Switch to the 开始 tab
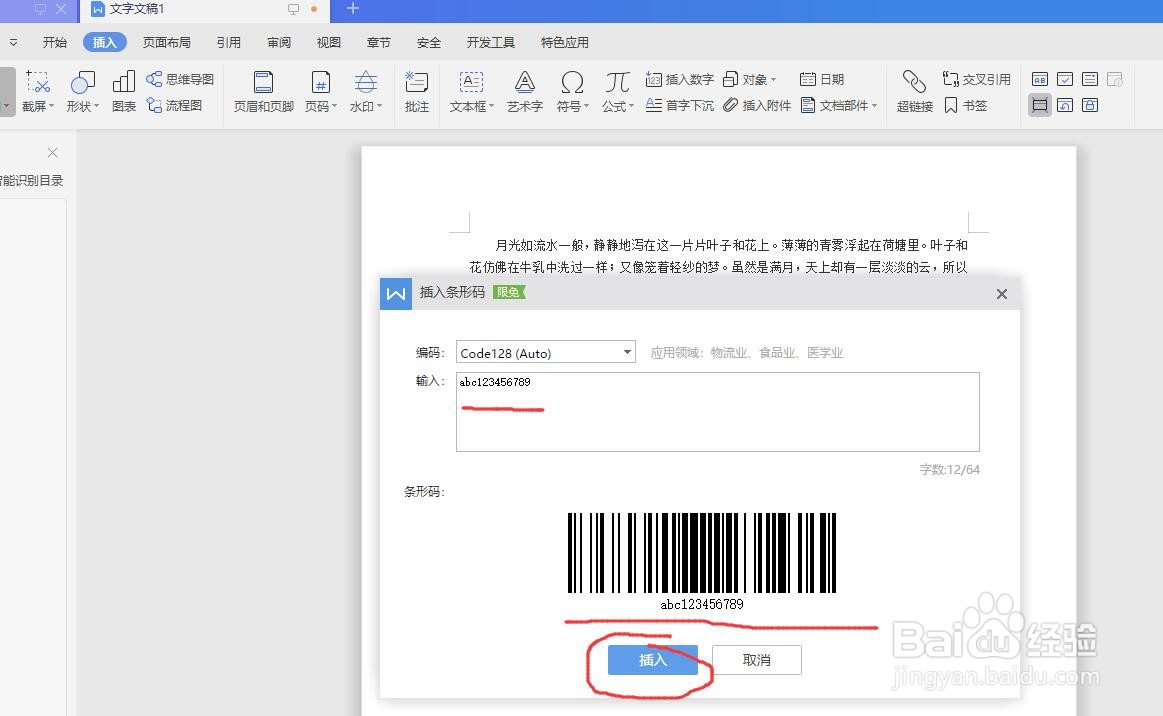1163x716 pixels. [x=54, y=42]
